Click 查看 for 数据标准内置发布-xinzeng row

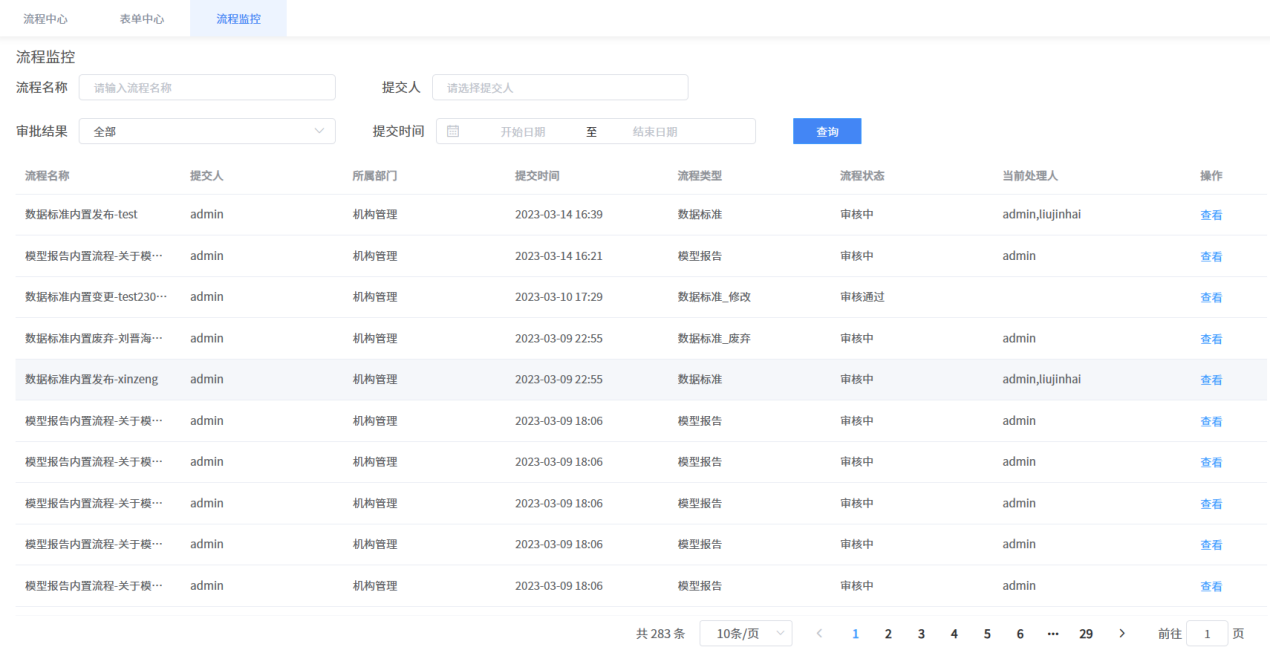point(1211,380)
